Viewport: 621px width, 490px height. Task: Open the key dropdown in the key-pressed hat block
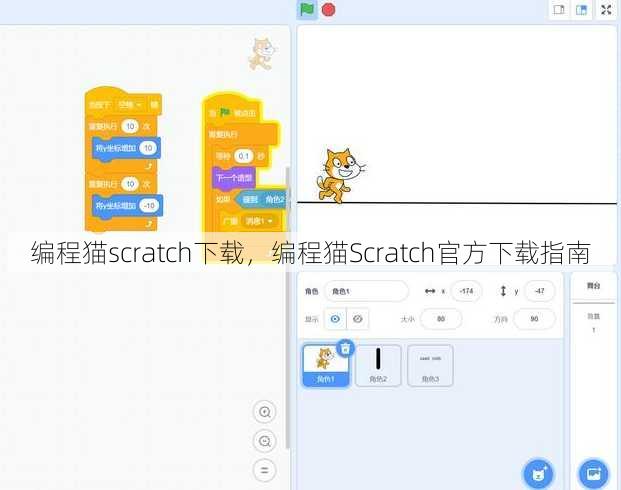pos(130,105)
